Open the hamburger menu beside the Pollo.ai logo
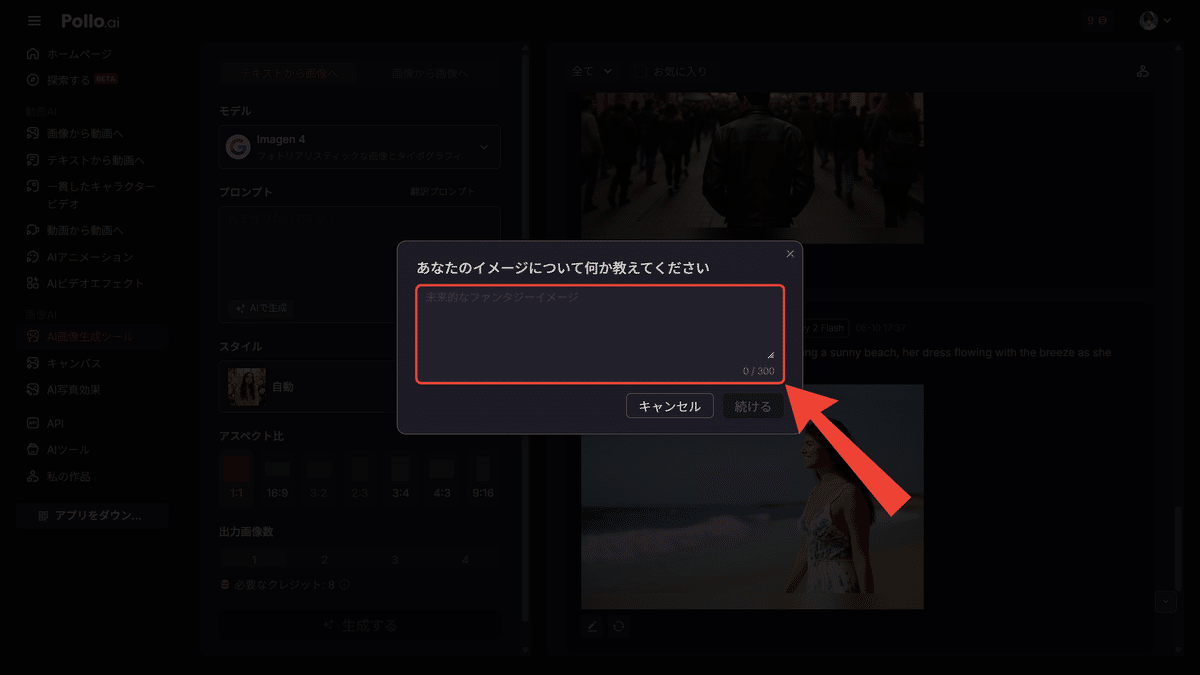 coord(35,21)
